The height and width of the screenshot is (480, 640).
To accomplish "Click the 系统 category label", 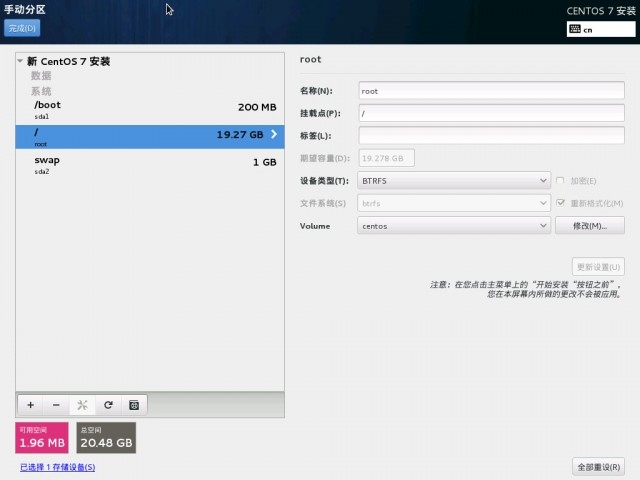I will (41, 91).
